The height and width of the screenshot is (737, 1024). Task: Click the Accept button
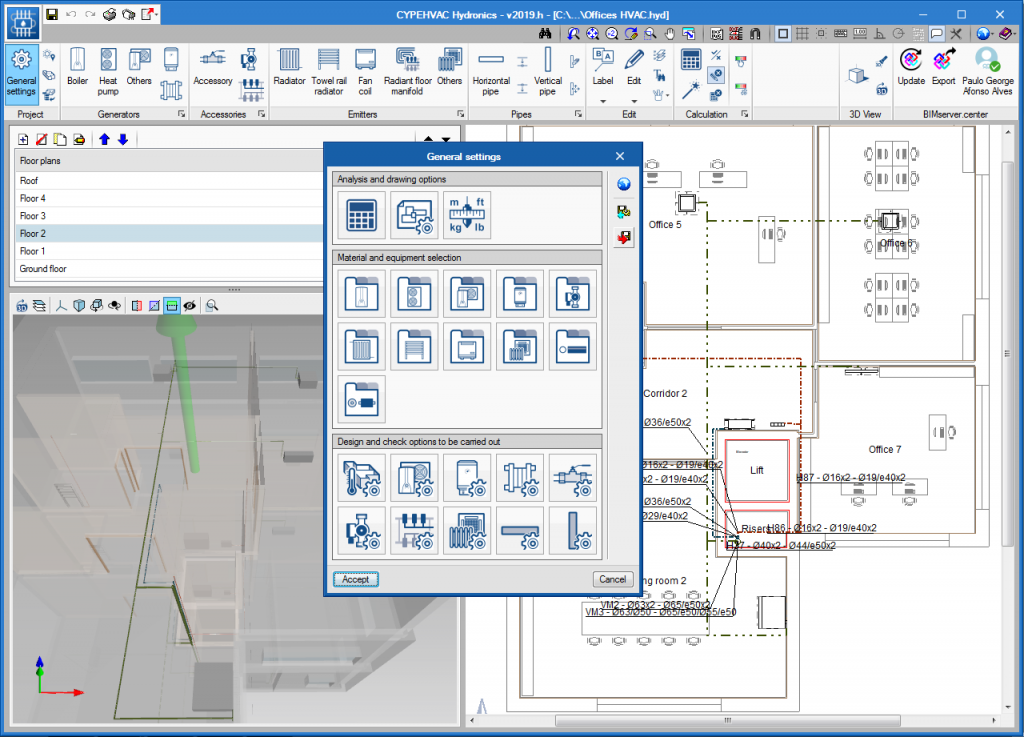click(x=355, y=579)
